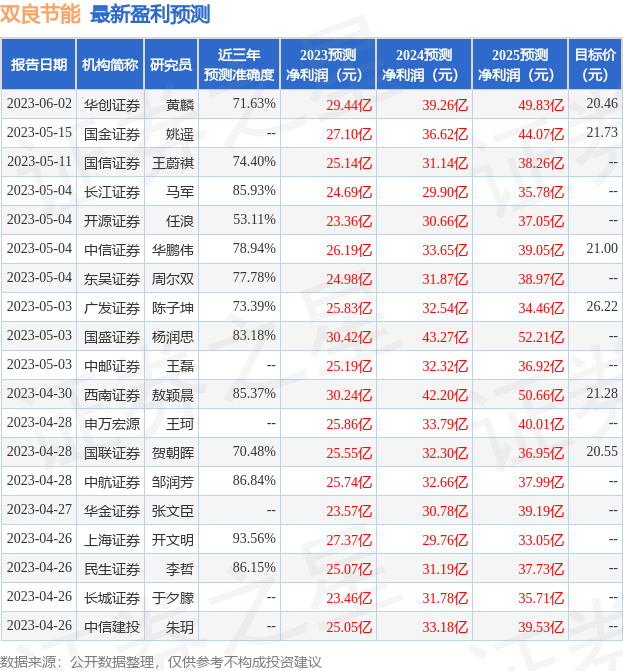
Task: Click the 国金证券 institution cell
Action: [x=112, y=134]
